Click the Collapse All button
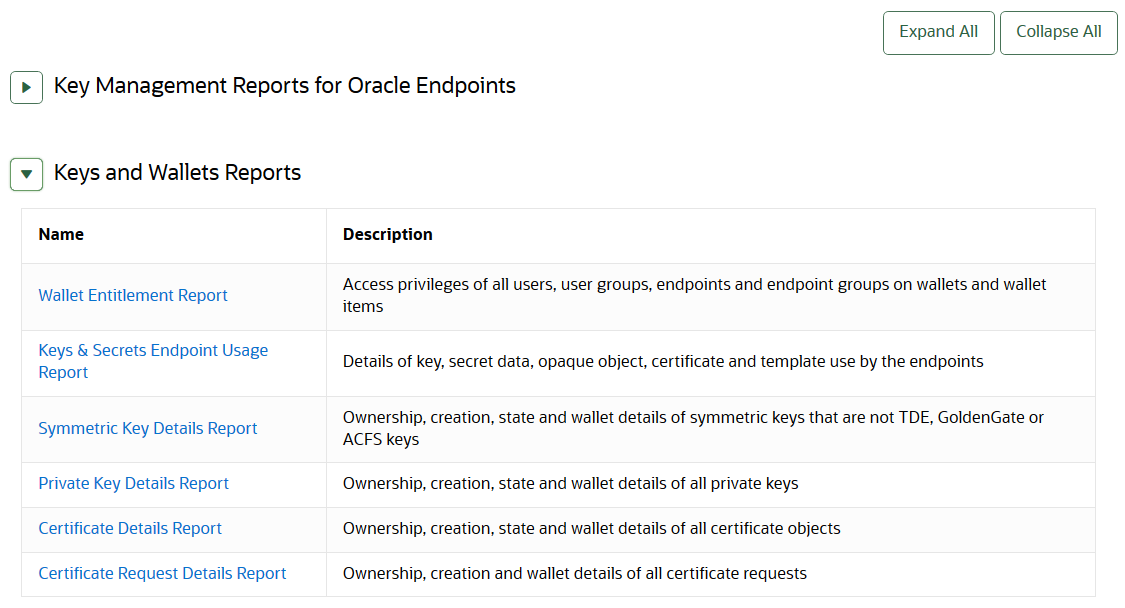1125x608 pixels. click(1058, 32)
